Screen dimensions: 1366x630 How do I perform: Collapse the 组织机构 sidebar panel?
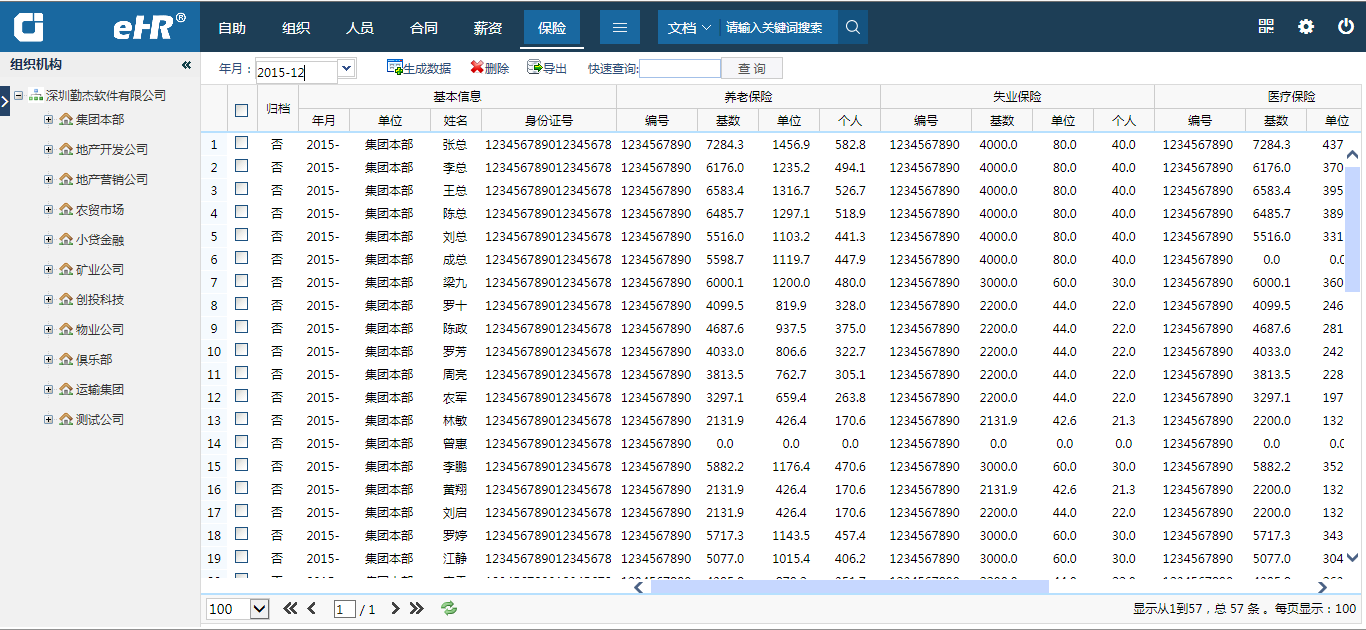pos(186,65)
